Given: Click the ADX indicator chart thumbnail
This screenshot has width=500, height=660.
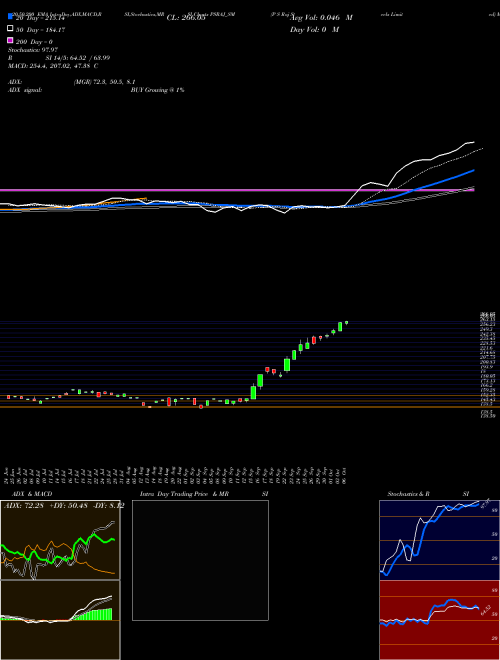Looking at the screenshot, I should pos(60,540).
